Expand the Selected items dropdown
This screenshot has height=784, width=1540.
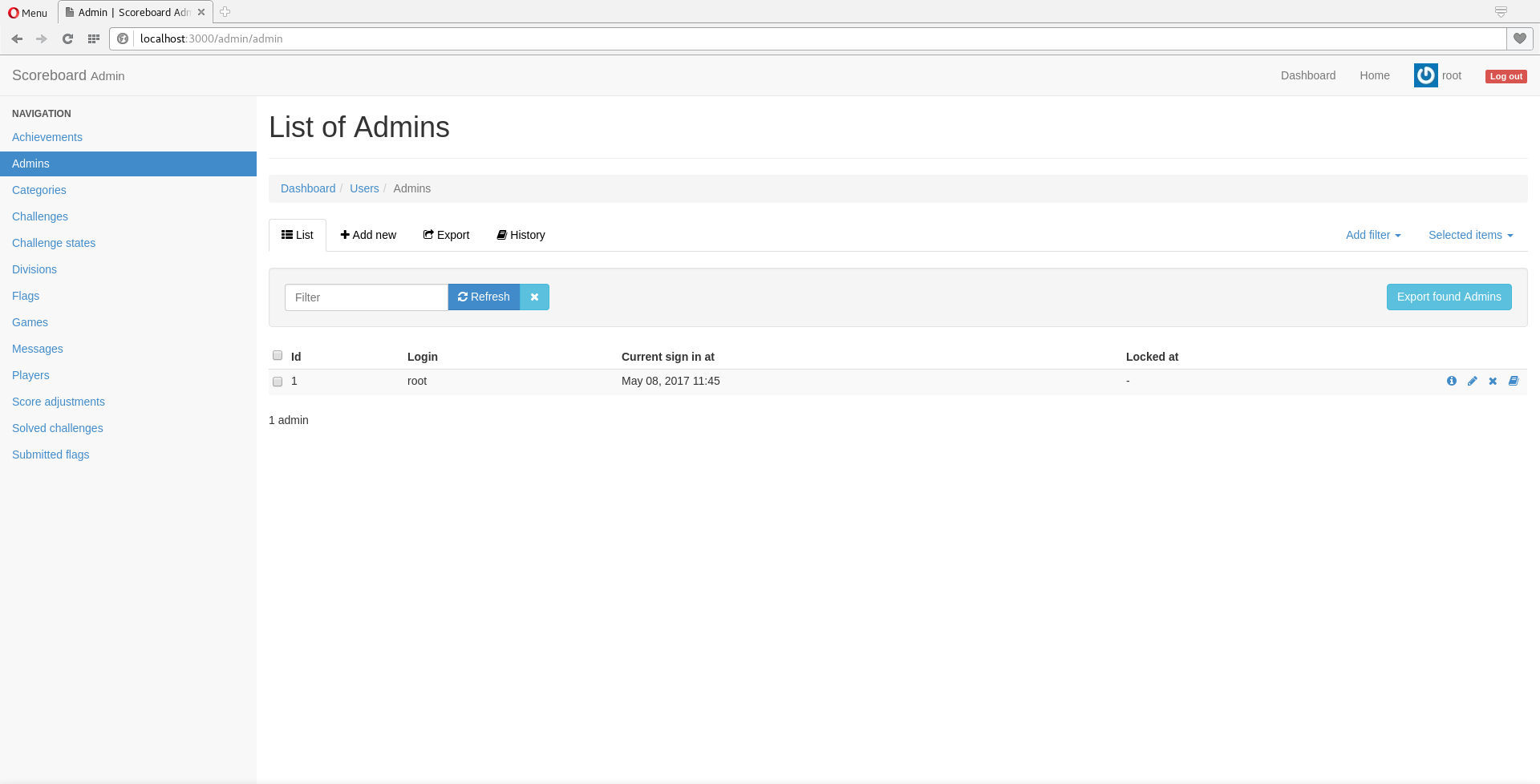[1469, 235]
